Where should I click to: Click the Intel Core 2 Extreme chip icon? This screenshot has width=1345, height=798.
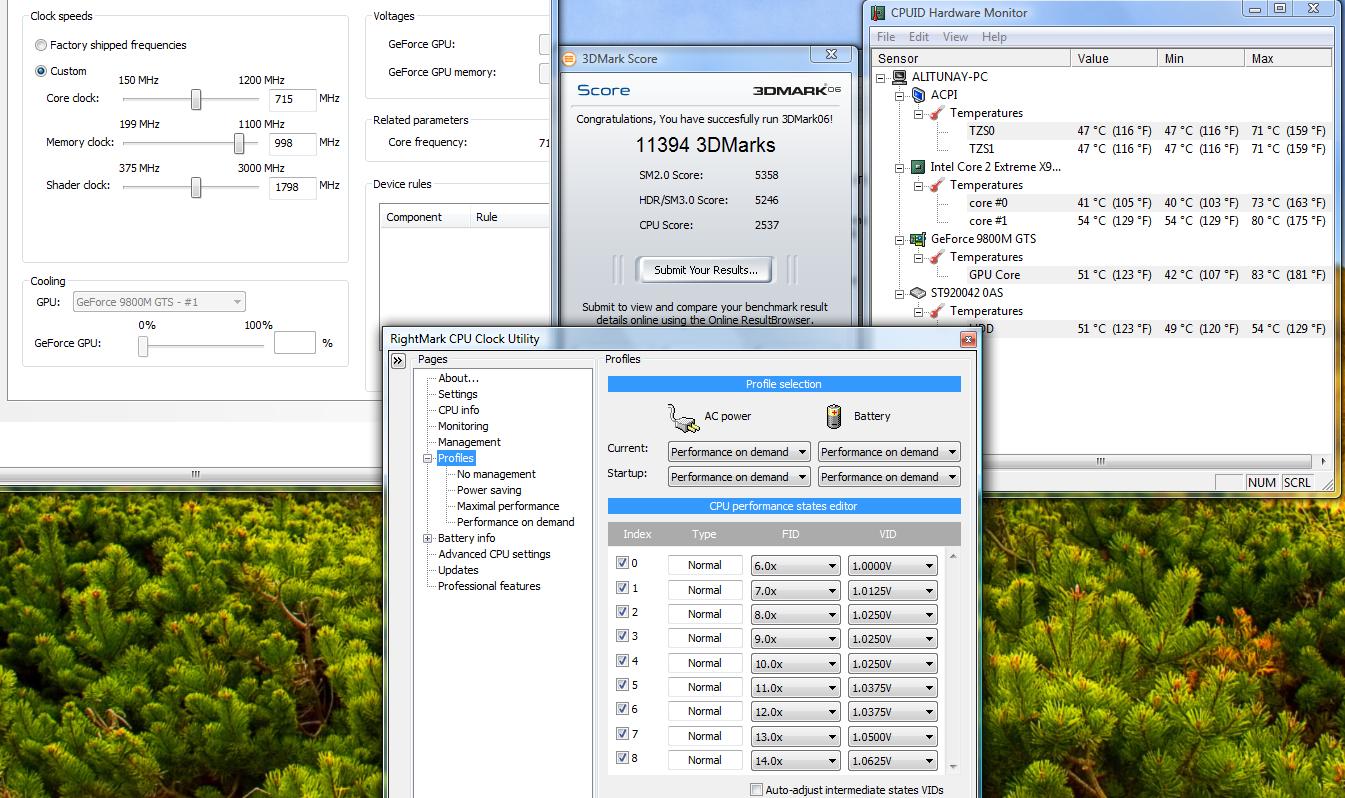point(918,167)
